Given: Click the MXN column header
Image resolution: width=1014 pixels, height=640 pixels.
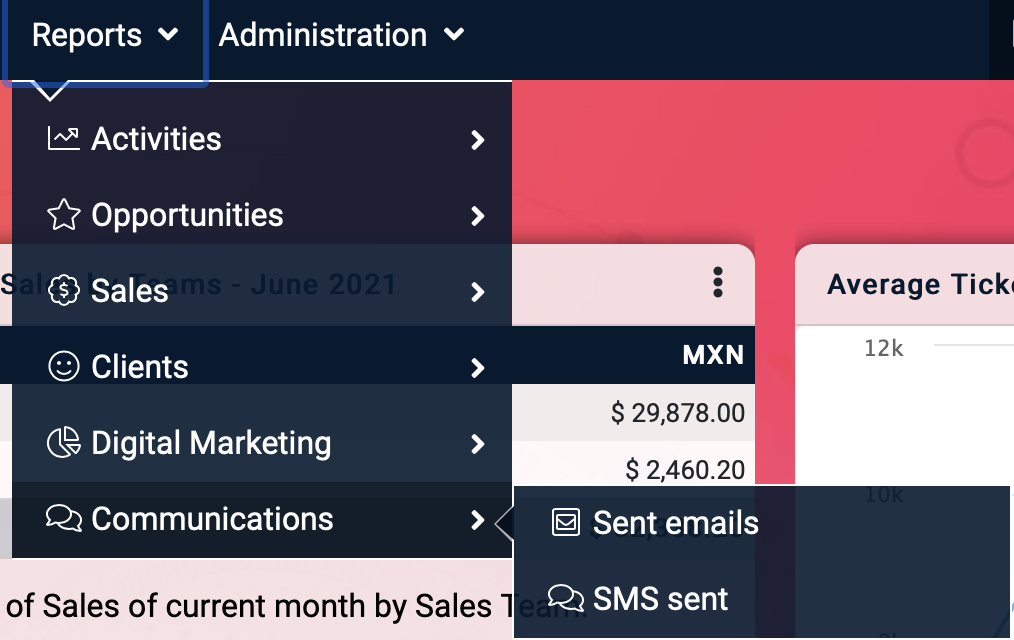Looking at the screenshot, I should (x=713, y=355).
